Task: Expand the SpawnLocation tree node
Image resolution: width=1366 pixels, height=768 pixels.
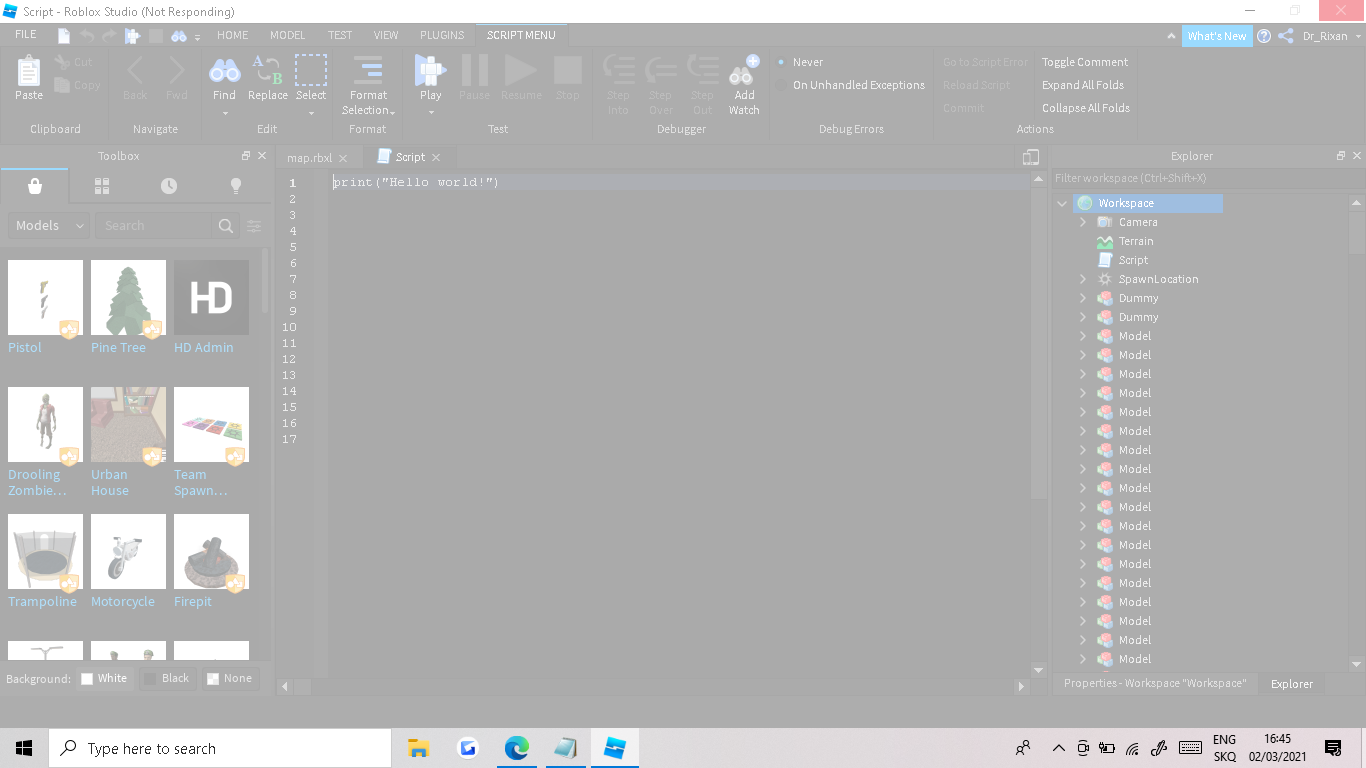Action: (x=1083, y=279)
